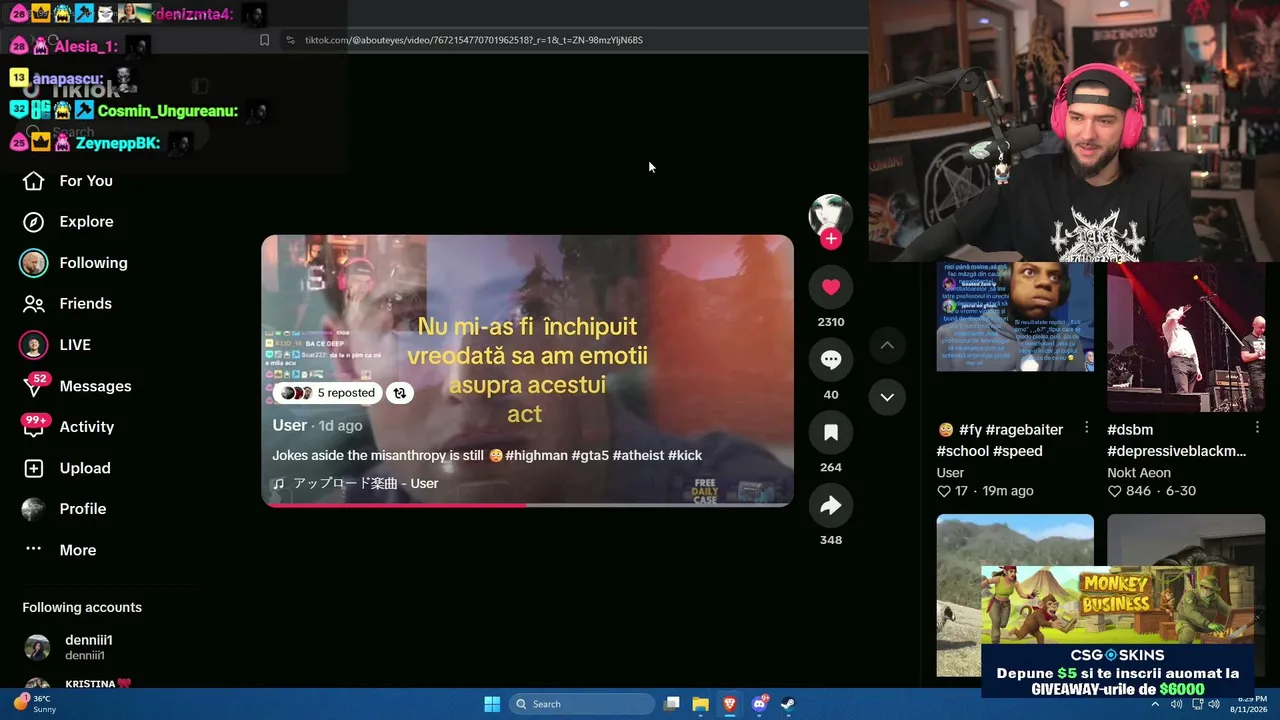
Task: Open the Windows Start menu
Action: [492, 704]
